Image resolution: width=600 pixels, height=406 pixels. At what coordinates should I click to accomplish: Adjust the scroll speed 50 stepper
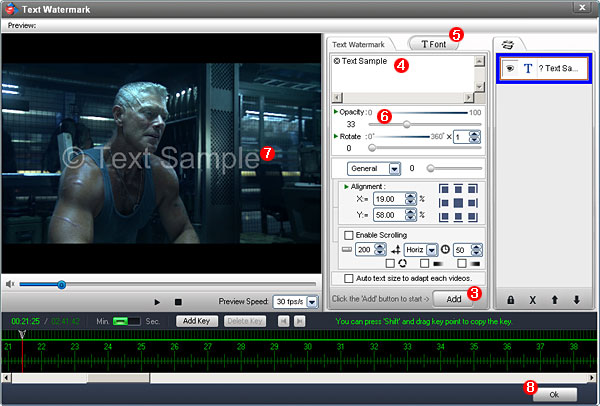pos(476,250)
